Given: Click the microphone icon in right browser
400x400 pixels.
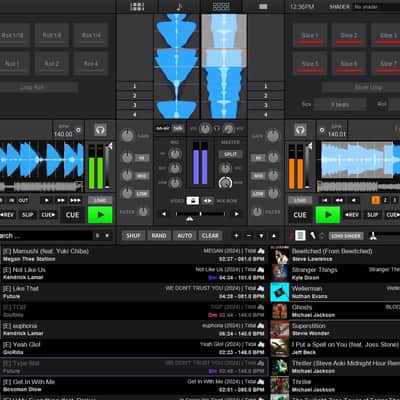Looking at the screenshot, I should click(x=312, y=235).
